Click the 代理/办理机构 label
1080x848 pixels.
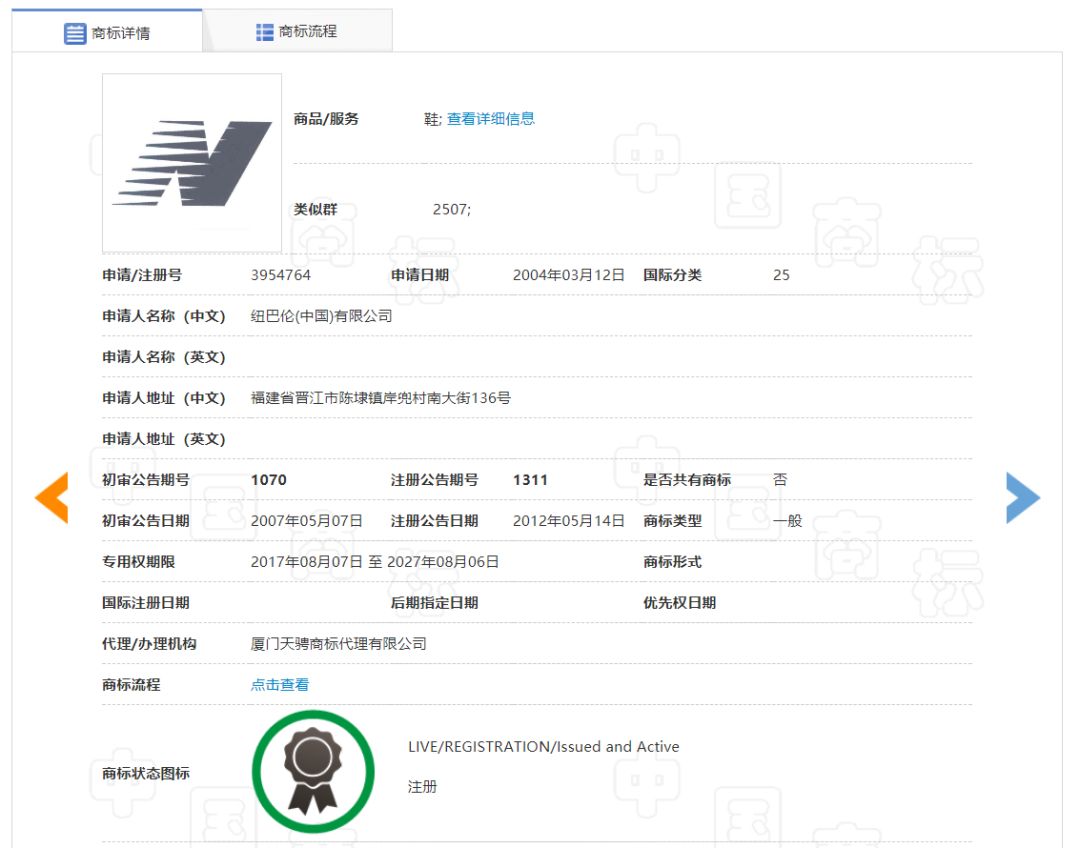149,644
